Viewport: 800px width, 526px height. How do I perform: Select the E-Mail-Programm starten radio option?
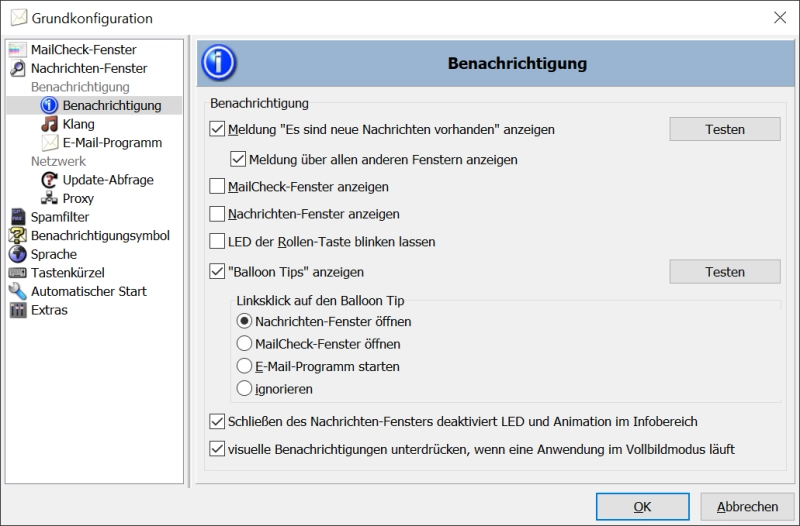244,366
